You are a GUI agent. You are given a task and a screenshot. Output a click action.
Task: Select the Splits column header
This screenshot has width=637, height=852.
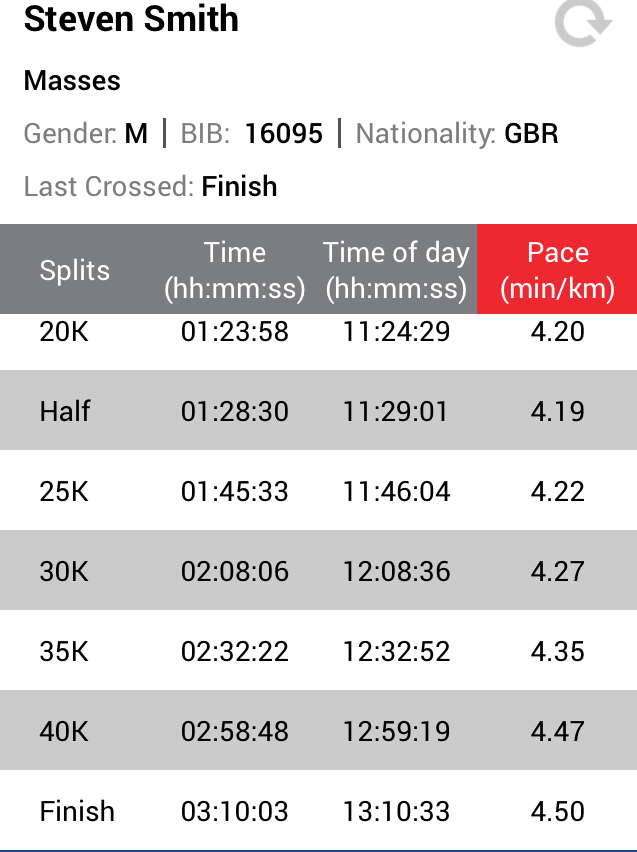(x=75, y=270)
